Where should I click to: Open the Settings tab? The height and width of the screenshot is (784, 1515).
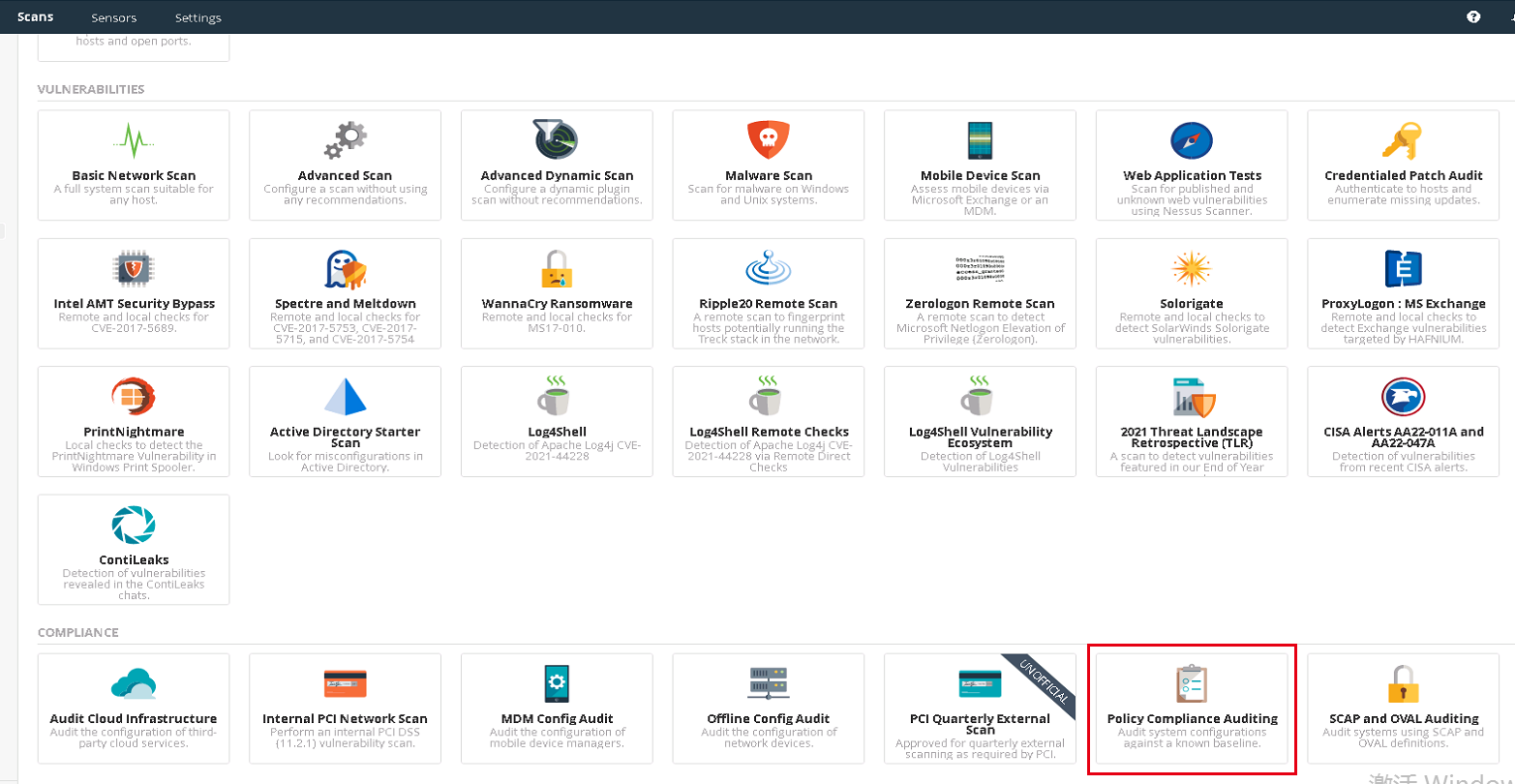pyautogui.click(x=198, y=17)
